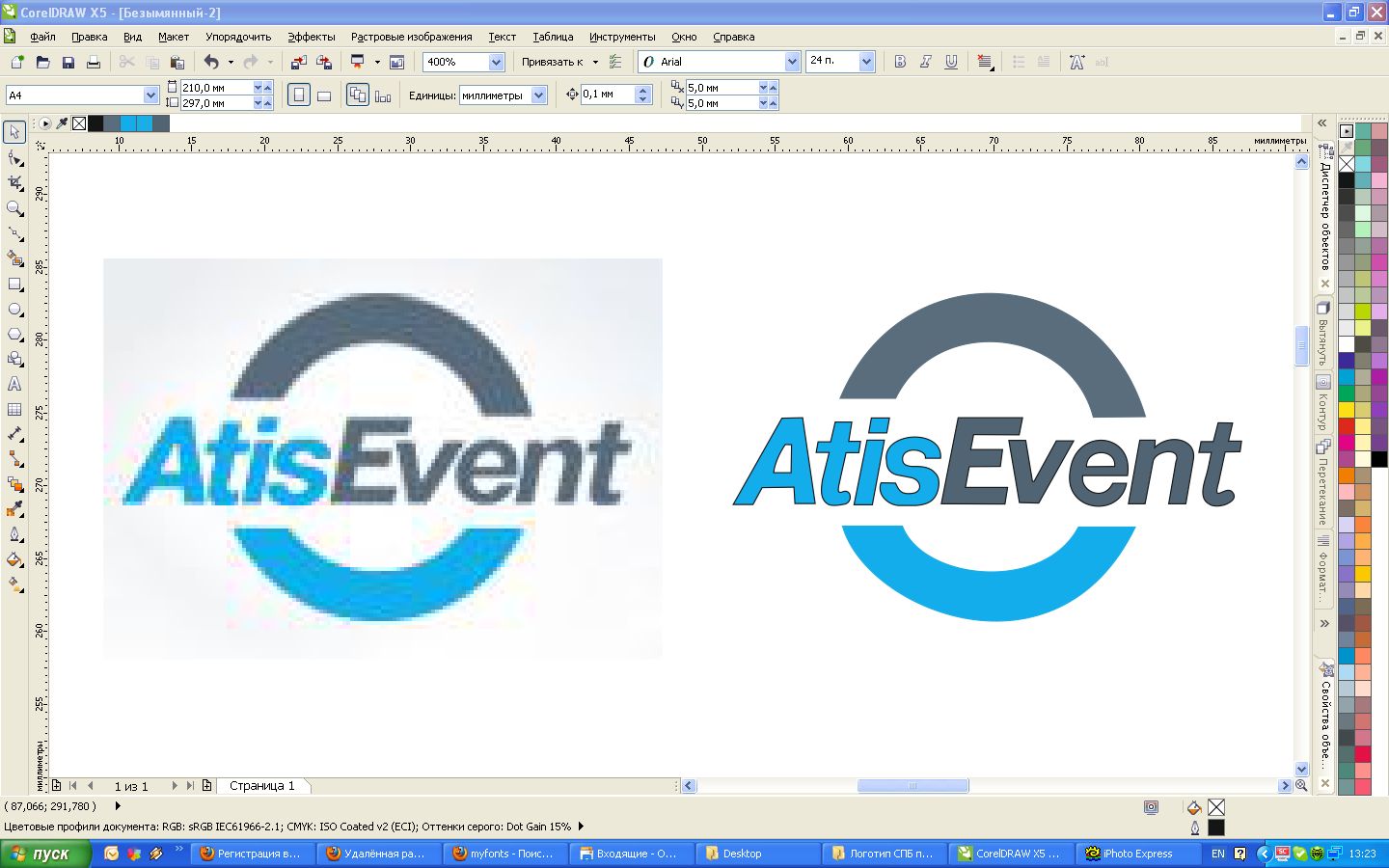This screenshot has width=1389, height=868.
Task: Expand the Arial font list dropdown
Action: click(x=792, y=62)
